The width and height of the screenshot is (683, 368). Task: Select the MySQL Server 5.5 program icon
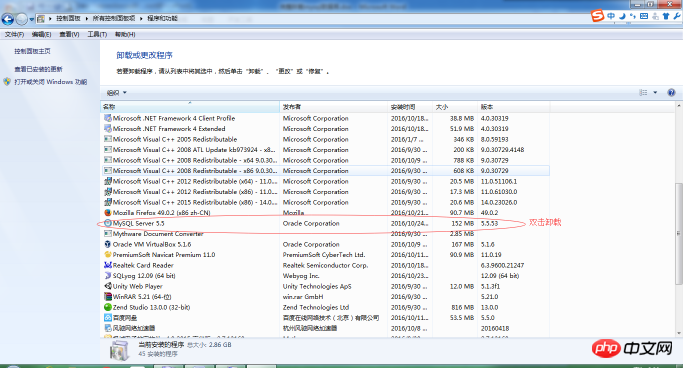[x=108, y=223]
